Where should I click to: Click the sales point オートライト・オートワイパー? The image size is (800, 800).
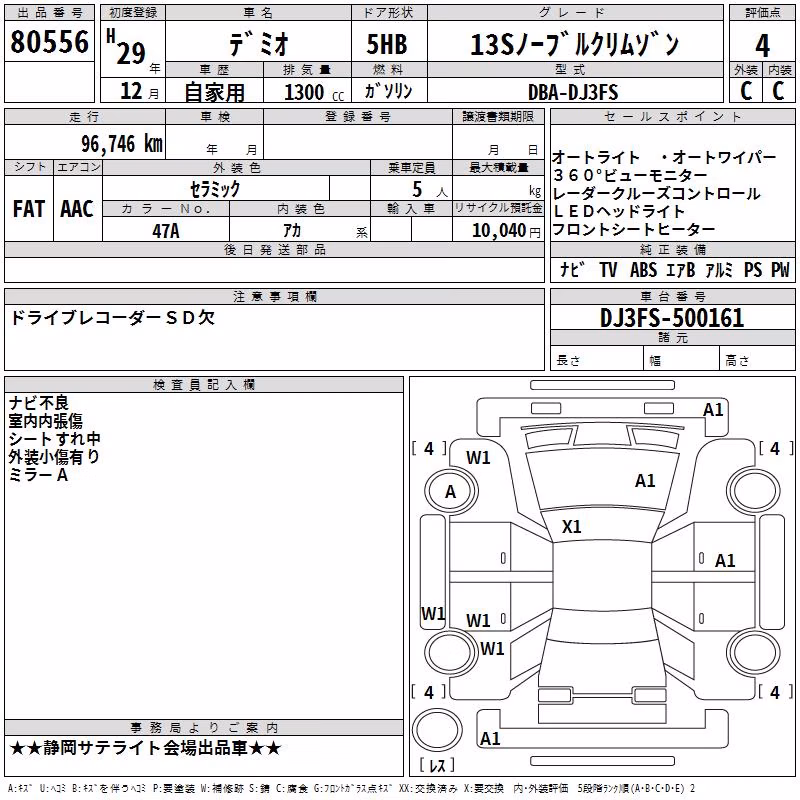664,157
